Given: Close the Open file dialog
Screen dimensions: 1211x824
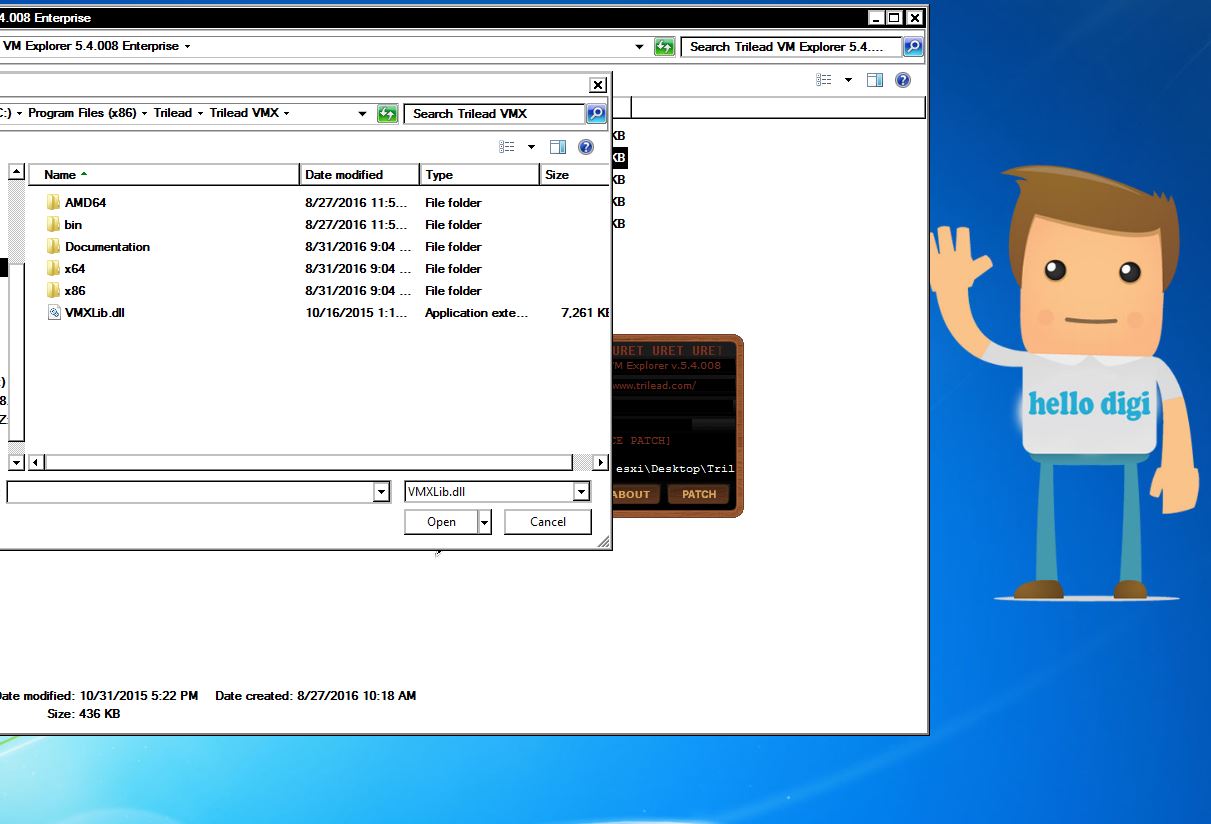Looking at the screenshot, I should pos(598,85).
